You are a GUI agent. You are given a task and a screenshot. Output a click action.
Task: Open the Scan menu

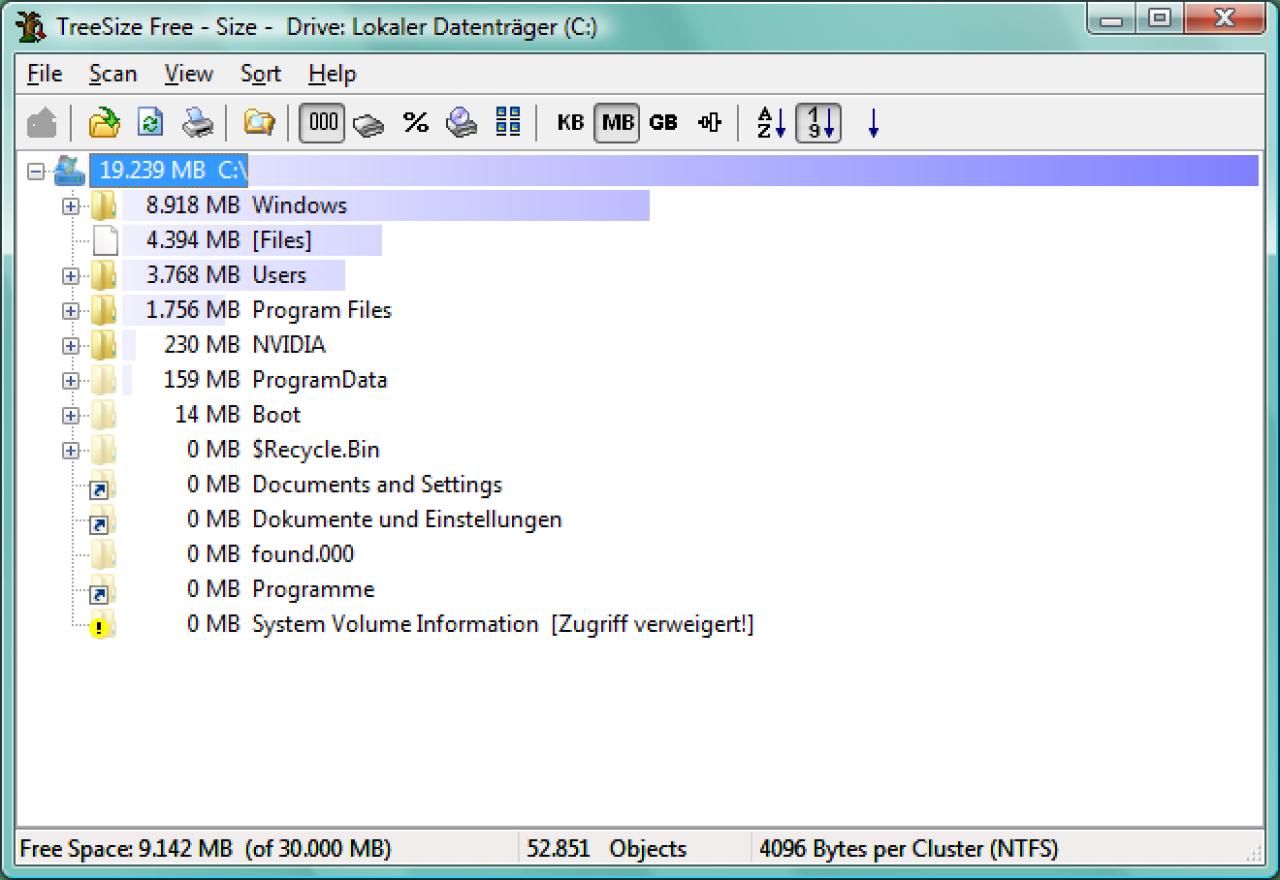[x=112, y=74]
